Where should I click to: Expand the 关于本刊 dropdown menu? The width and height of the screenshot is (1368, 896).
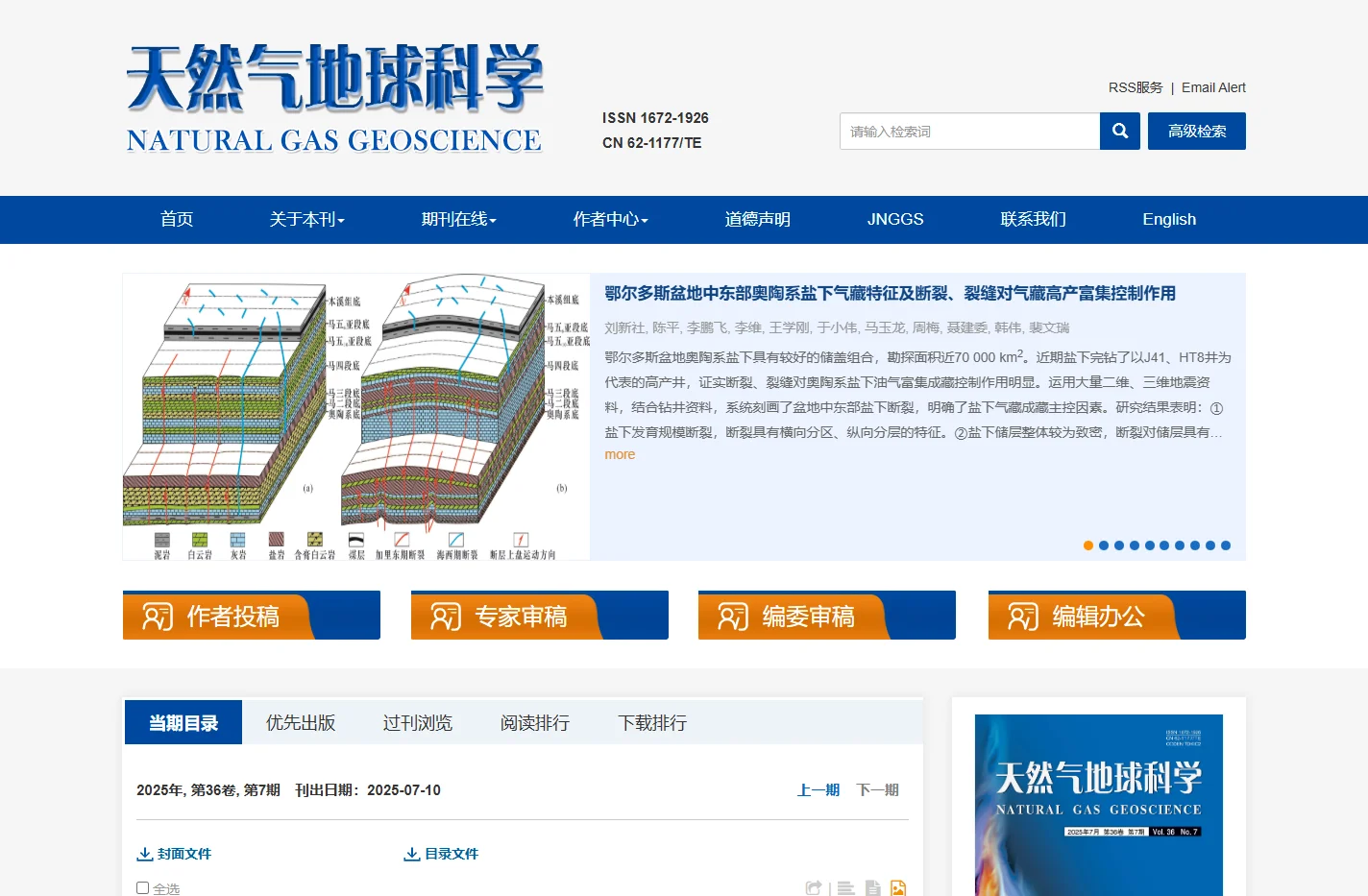[x=306, y=220]
